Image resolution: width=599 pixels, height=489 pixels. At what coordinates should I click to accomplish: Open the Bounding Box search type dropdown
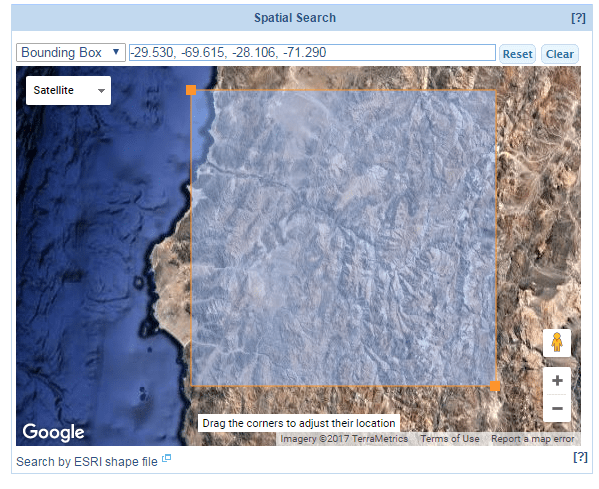[x=71, y=52]
